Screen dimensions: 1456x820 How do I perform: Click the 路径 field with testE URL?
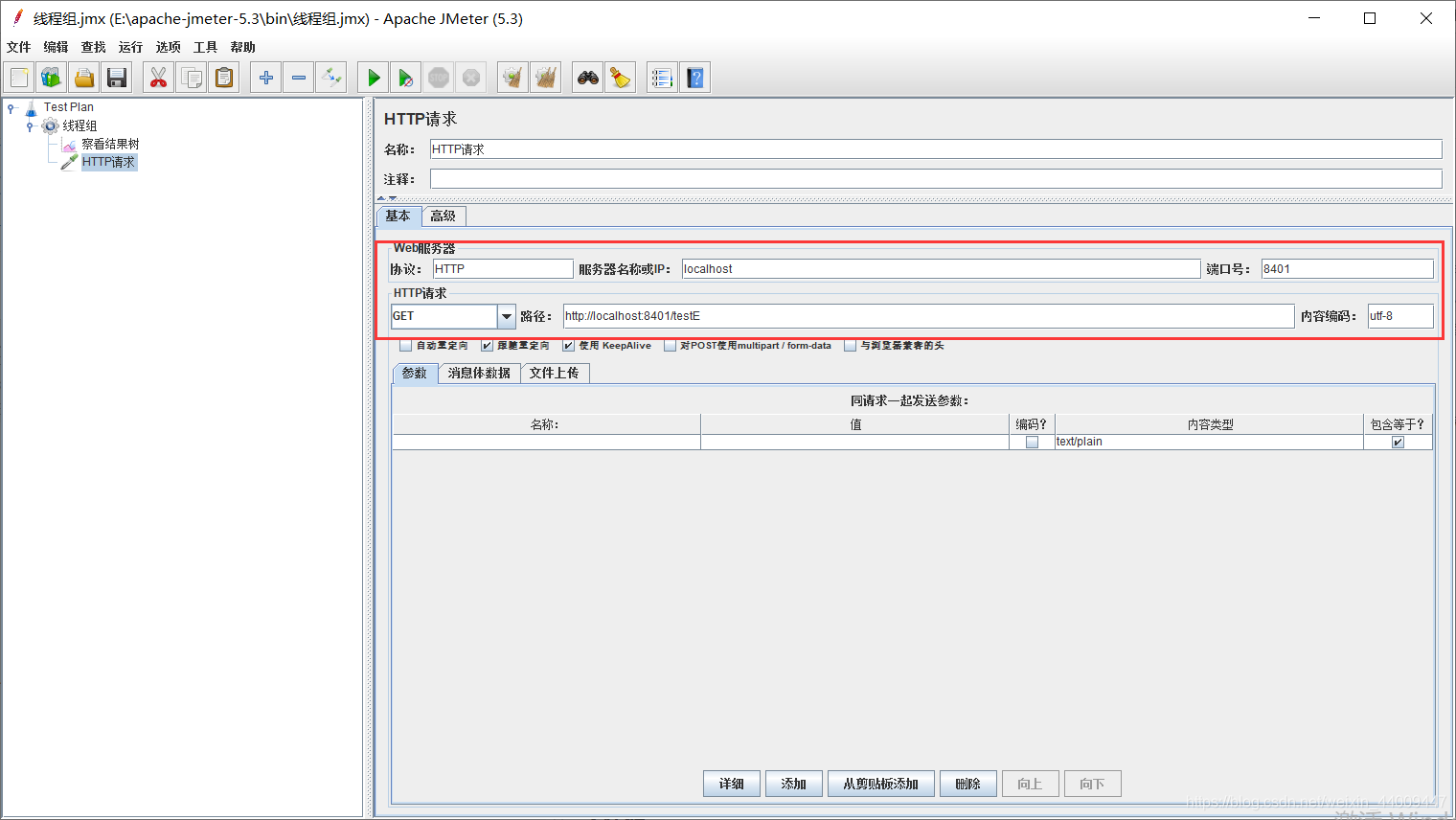pos(928,316)
